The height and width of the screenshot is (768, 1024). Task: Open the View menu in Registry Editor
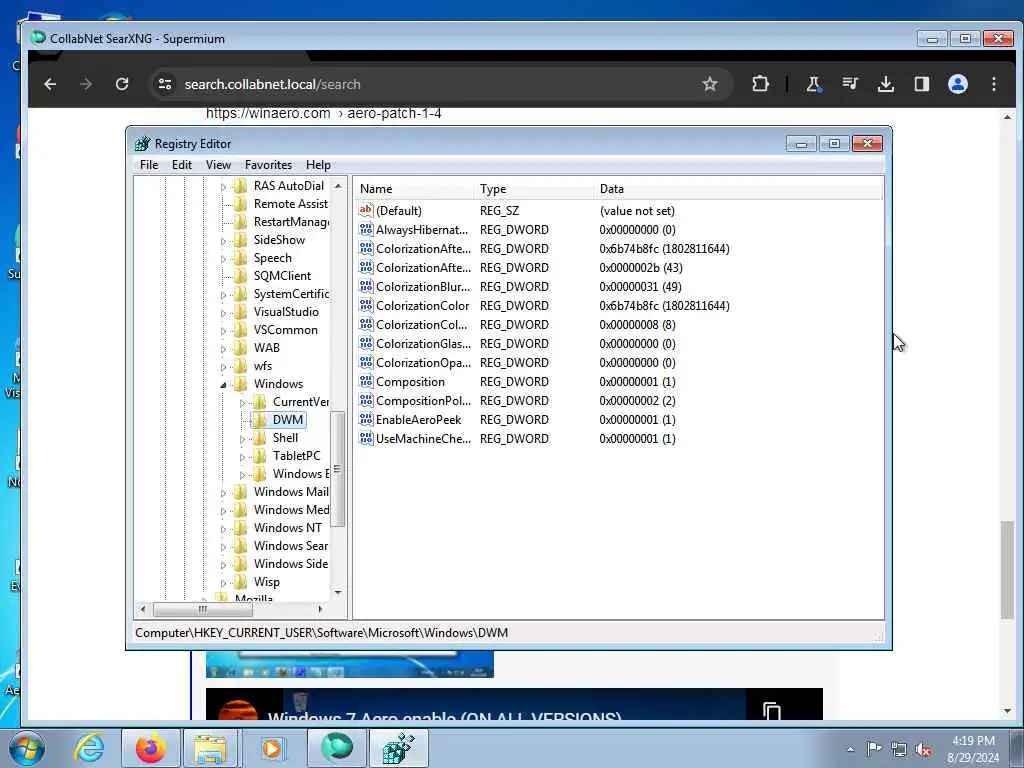pos(218,165)
